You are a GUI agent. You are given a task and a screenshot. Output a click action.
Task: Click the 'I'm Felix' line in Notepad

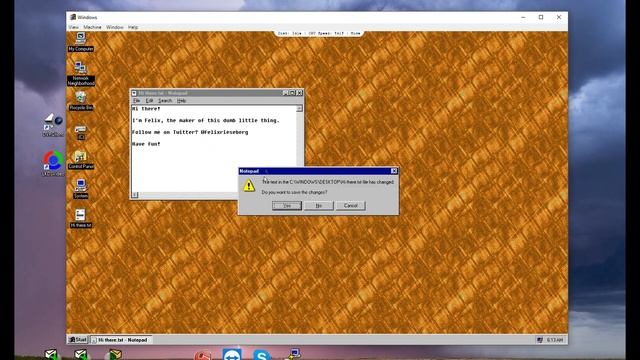pos(206,120)
